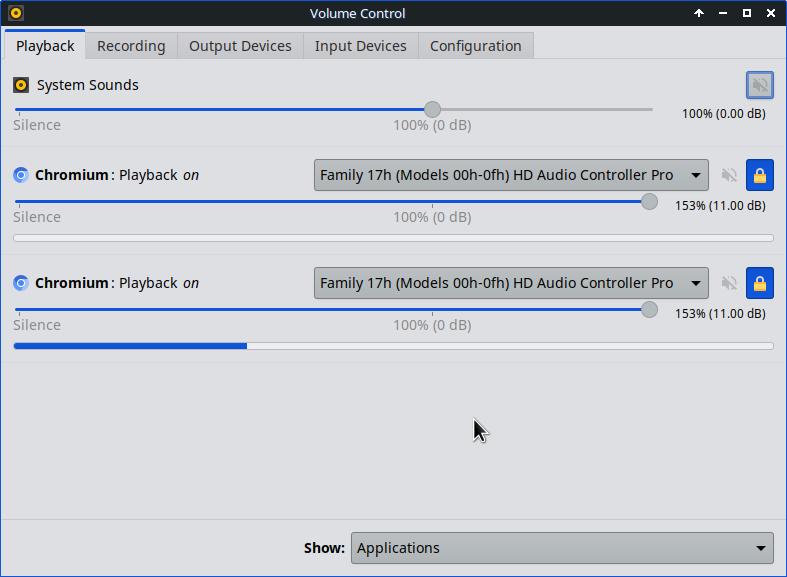This screenshot has width=787, height=577.
Task: Toggle channel lock on first Chromium stream
Action: click(x=759, y=175)
